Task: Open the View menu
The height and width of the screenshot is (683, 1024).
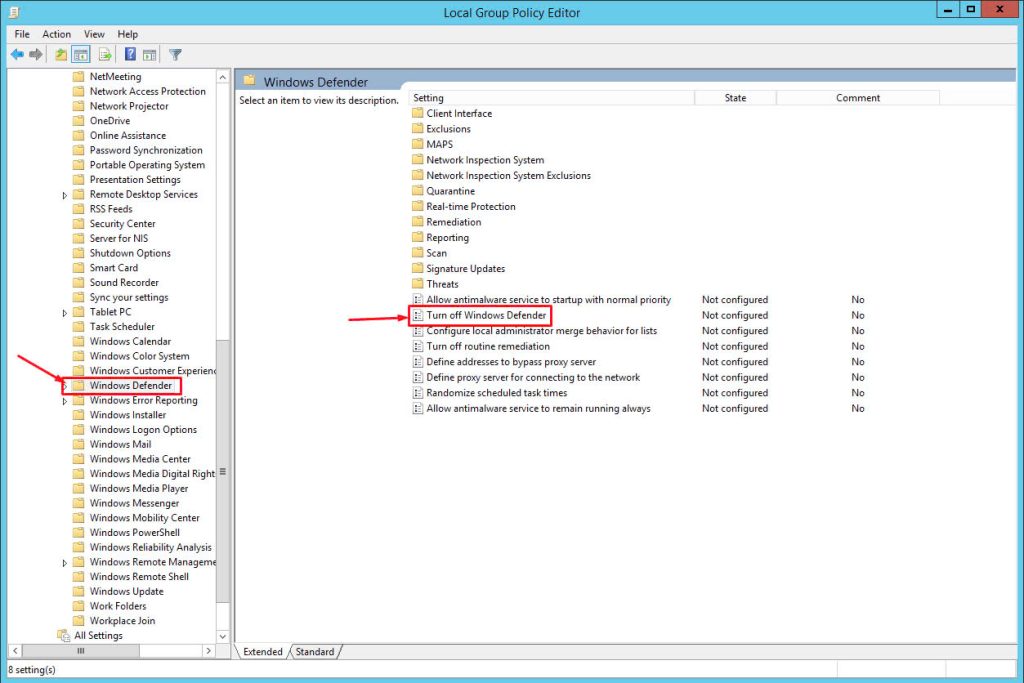Action: click(x=94, y=34)
